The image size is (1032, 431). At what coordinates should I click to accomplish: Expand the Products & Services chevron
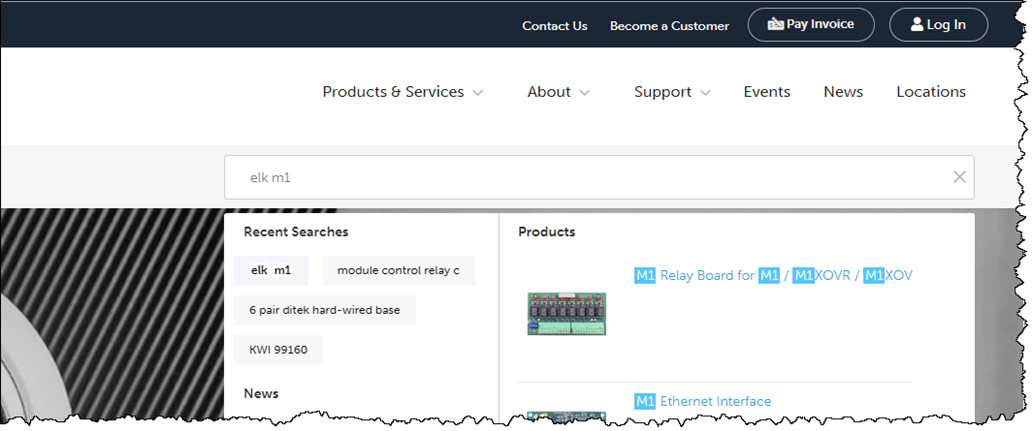pyautogui.click(x=478, y=93)
